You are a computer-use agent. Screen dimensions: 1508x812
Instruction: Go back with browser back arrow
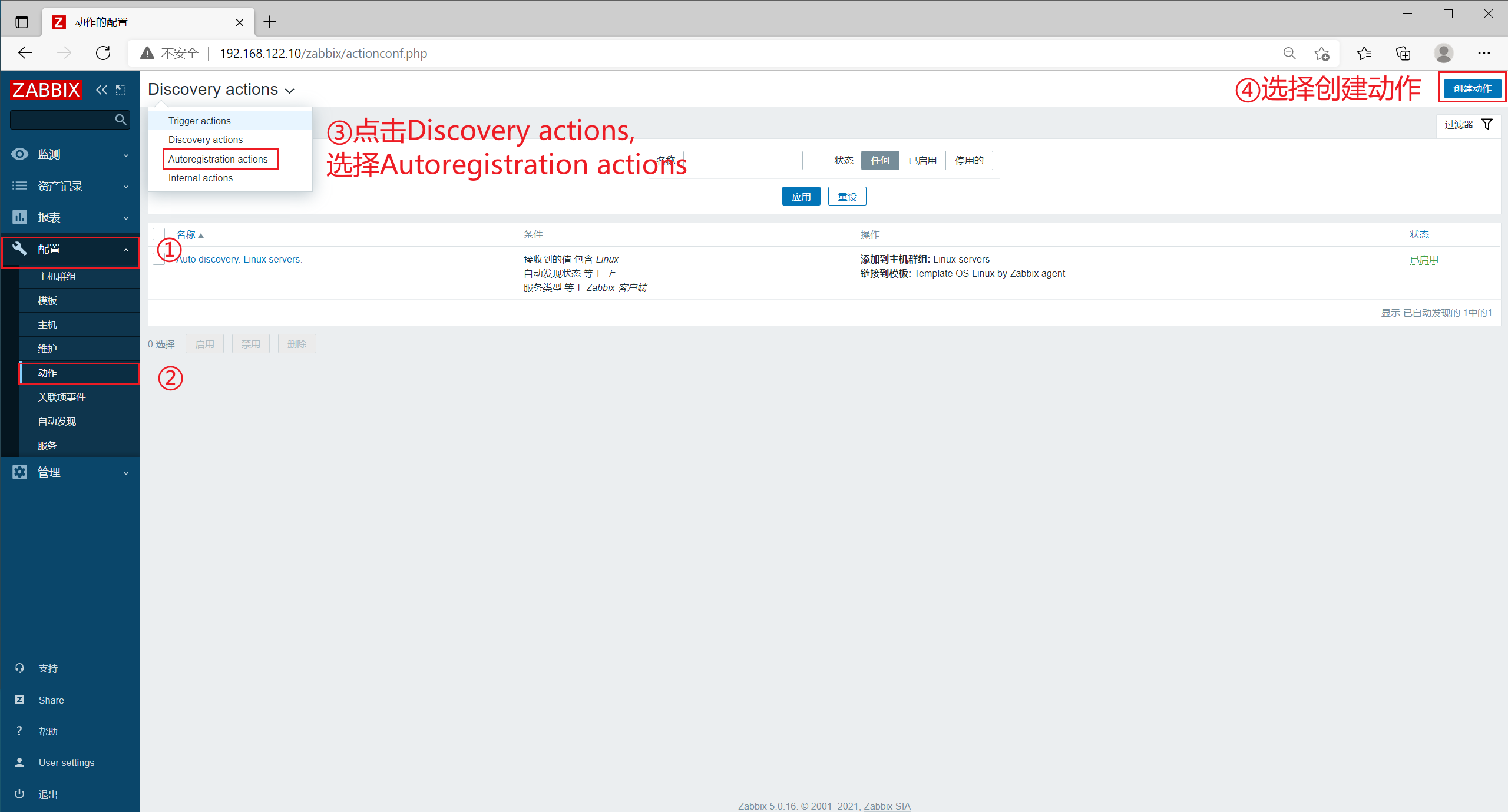click(x=25, y=53)
